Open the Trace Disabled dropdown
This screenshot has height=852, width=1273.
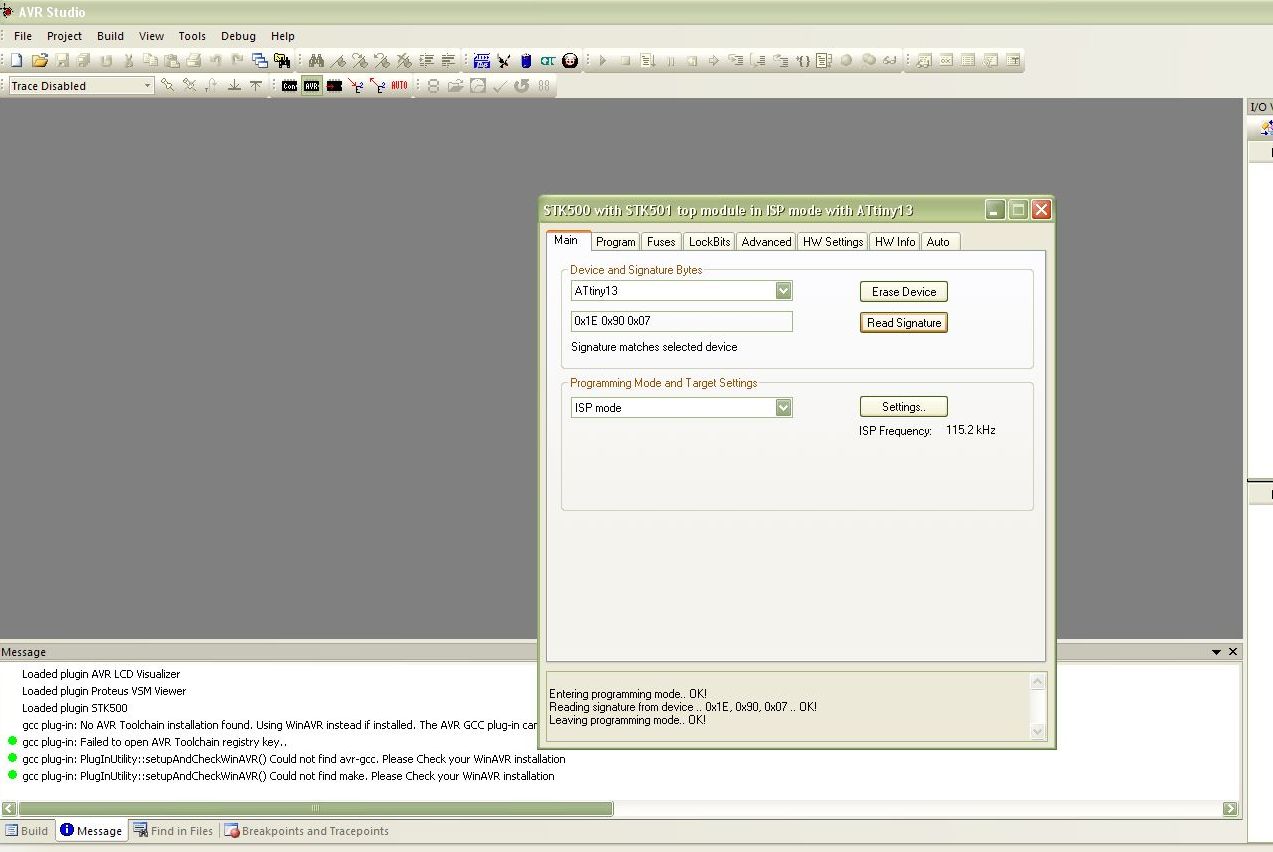(147, 86)
